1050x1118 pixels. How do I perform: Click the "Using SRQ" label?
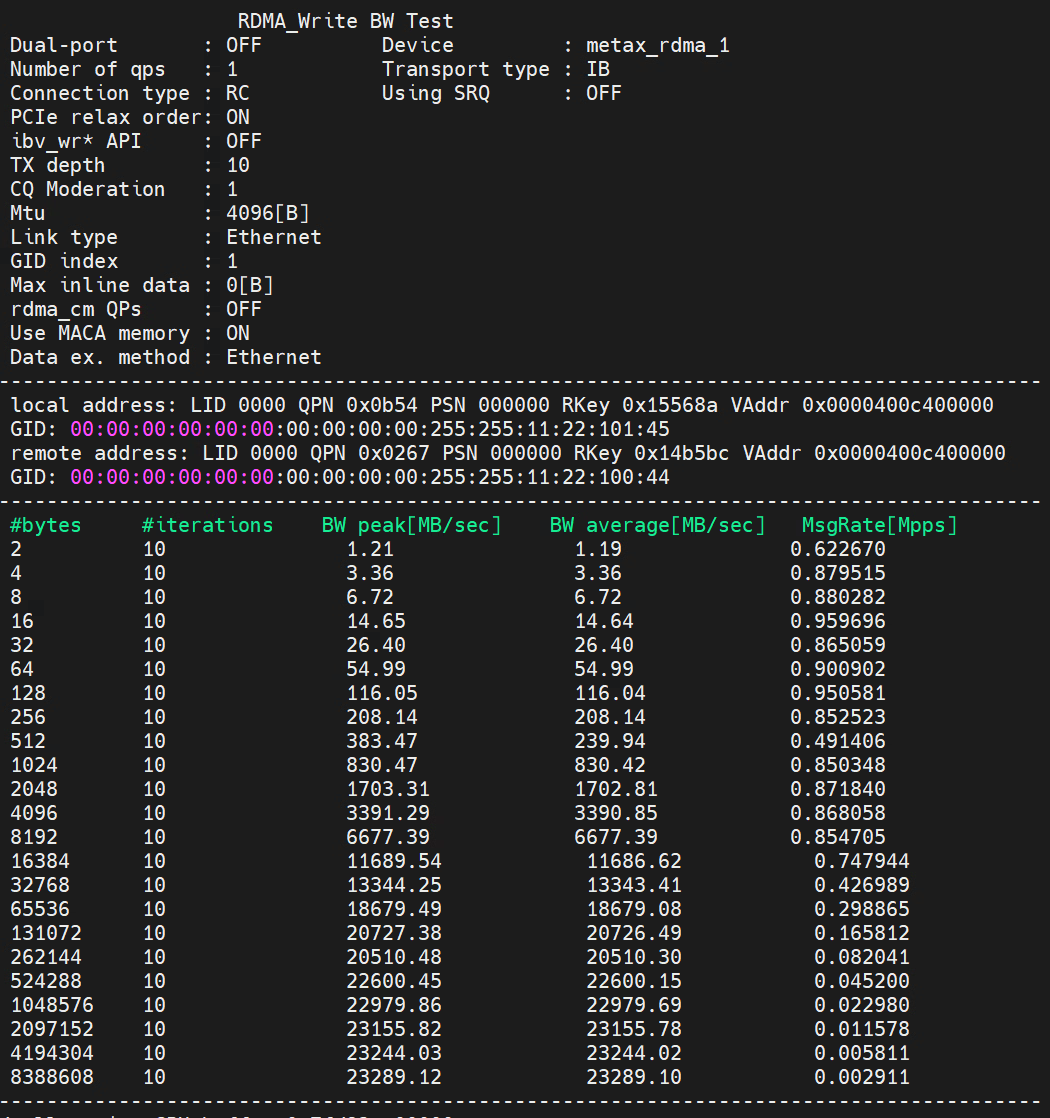coord(436,93)
